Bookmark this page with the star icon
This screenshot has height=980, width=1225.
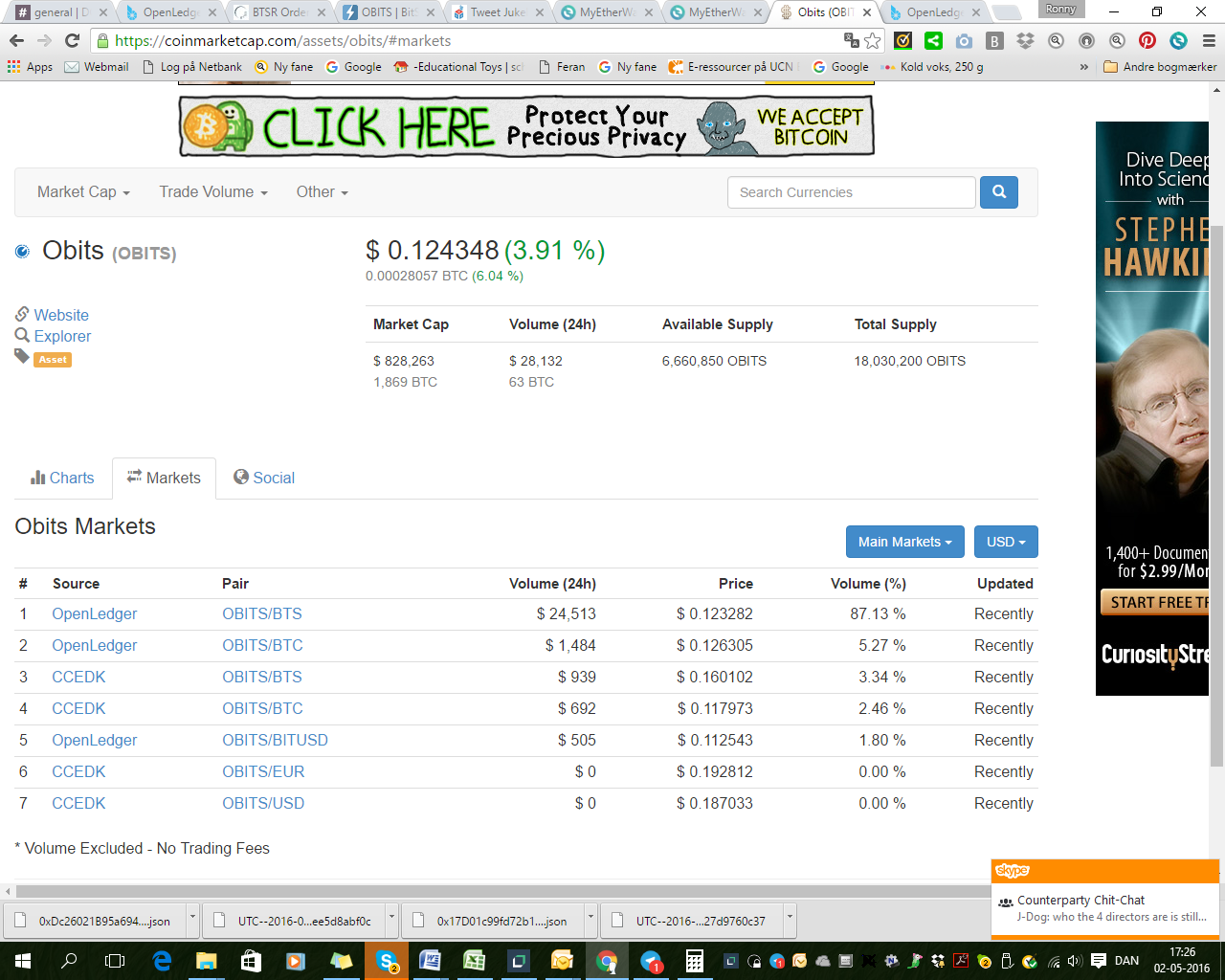[x=872, y=41]
